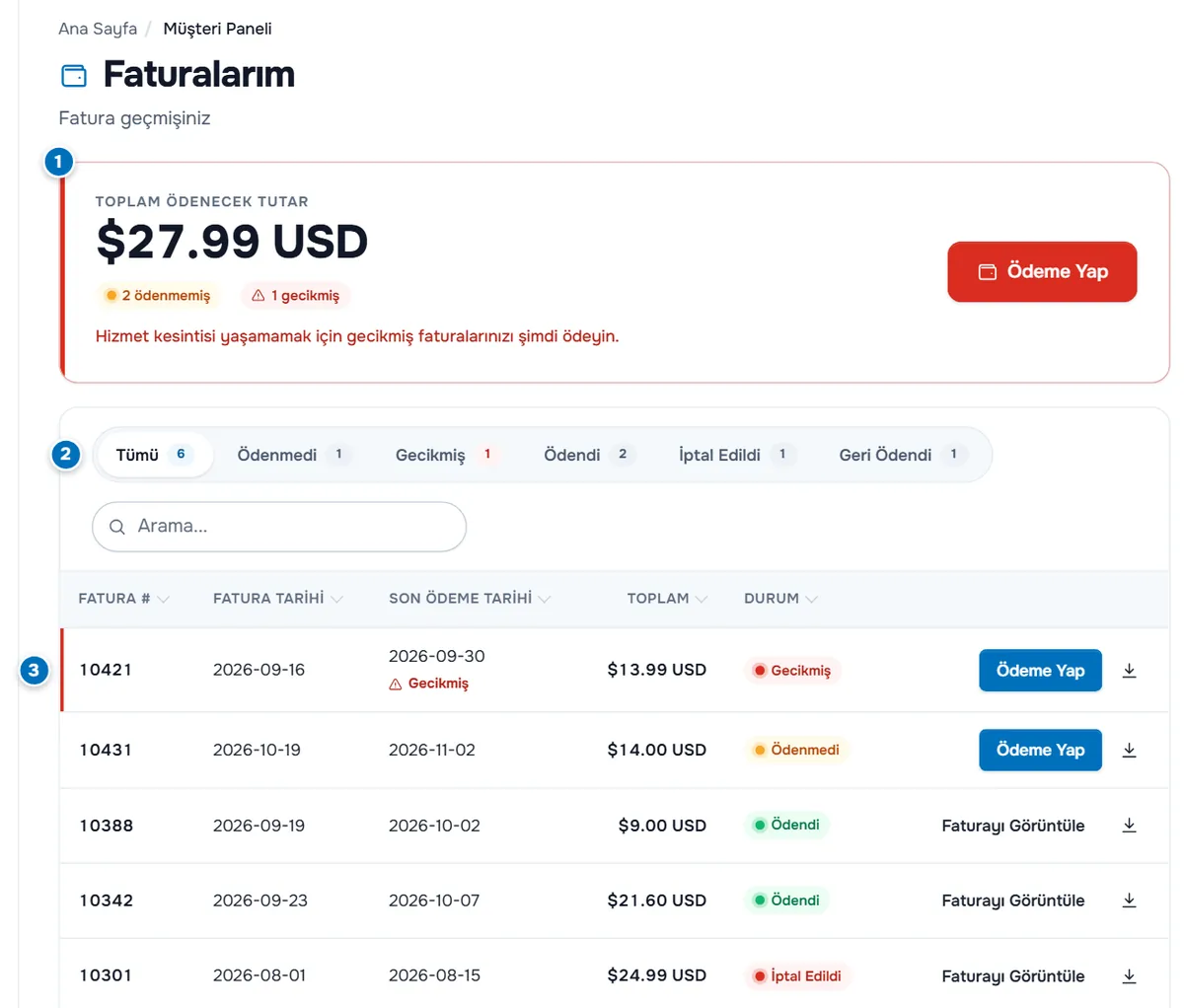
Task: Click the search magnifier icon
Action: click(x=116, y=527)
